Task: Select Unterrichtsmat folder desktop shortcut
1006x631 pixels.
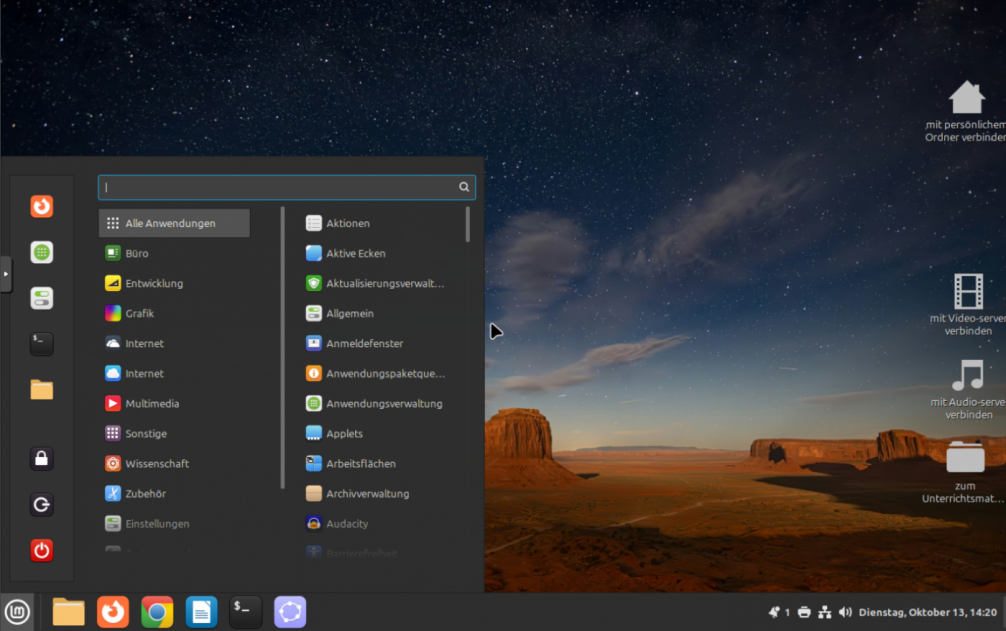Action: pyautogui.click(x=964, y=472)
